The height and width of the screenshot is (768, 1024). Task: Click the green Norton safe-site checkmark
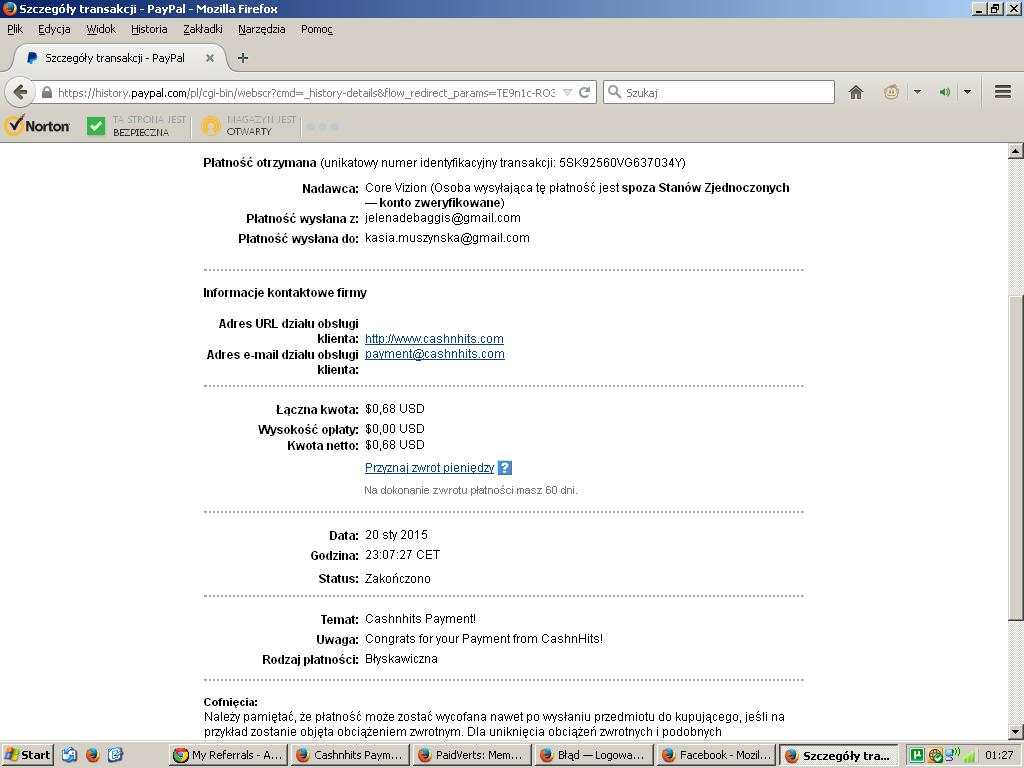click(96, 126)
